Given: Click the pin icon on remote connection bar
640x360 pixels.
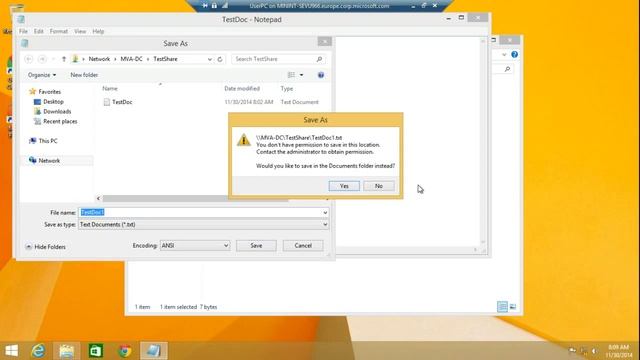Looking at the screenshot, I should 204,6.
